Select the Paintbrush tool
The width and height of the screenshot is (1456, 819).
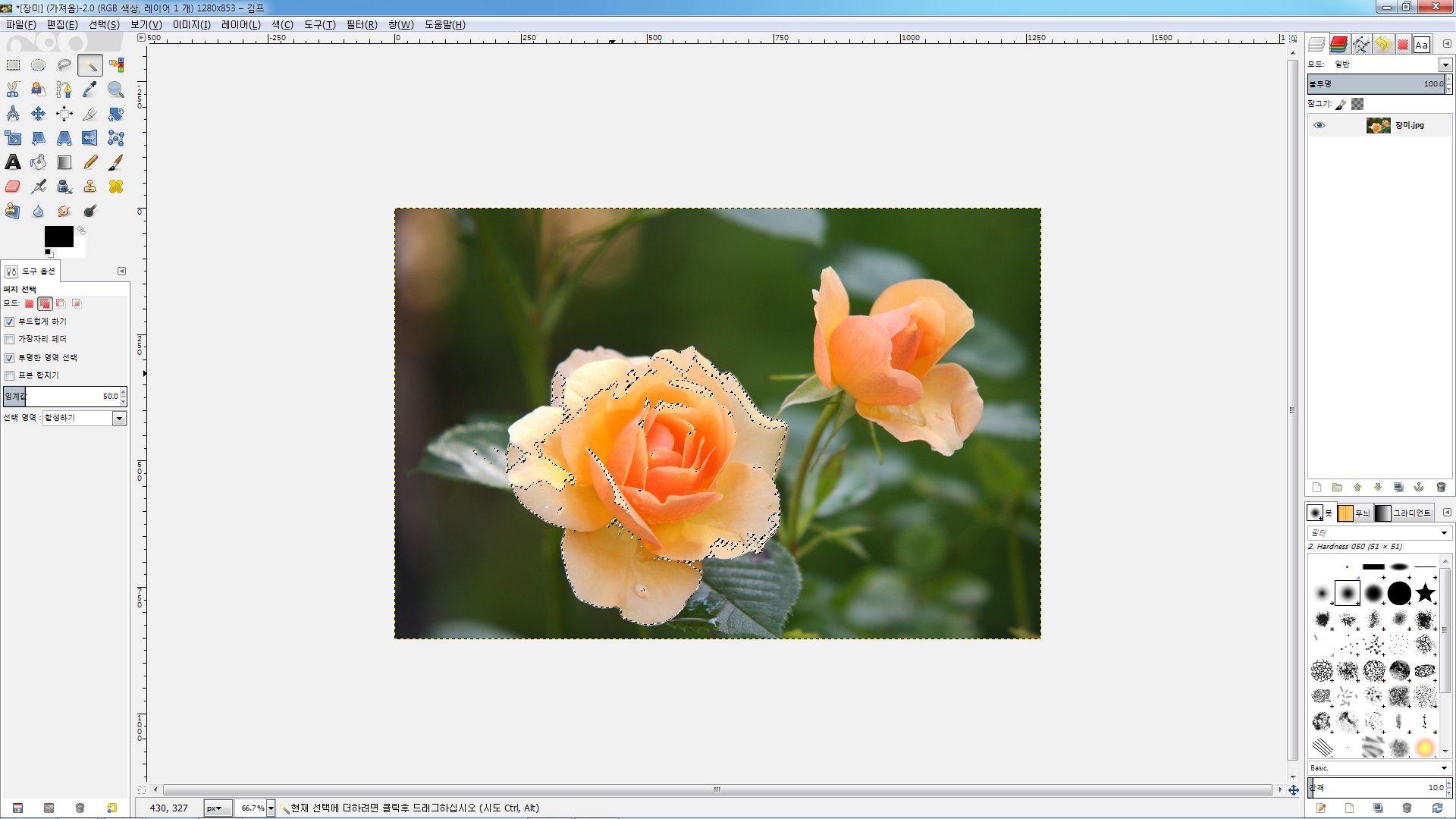click(x=116, y=162)
